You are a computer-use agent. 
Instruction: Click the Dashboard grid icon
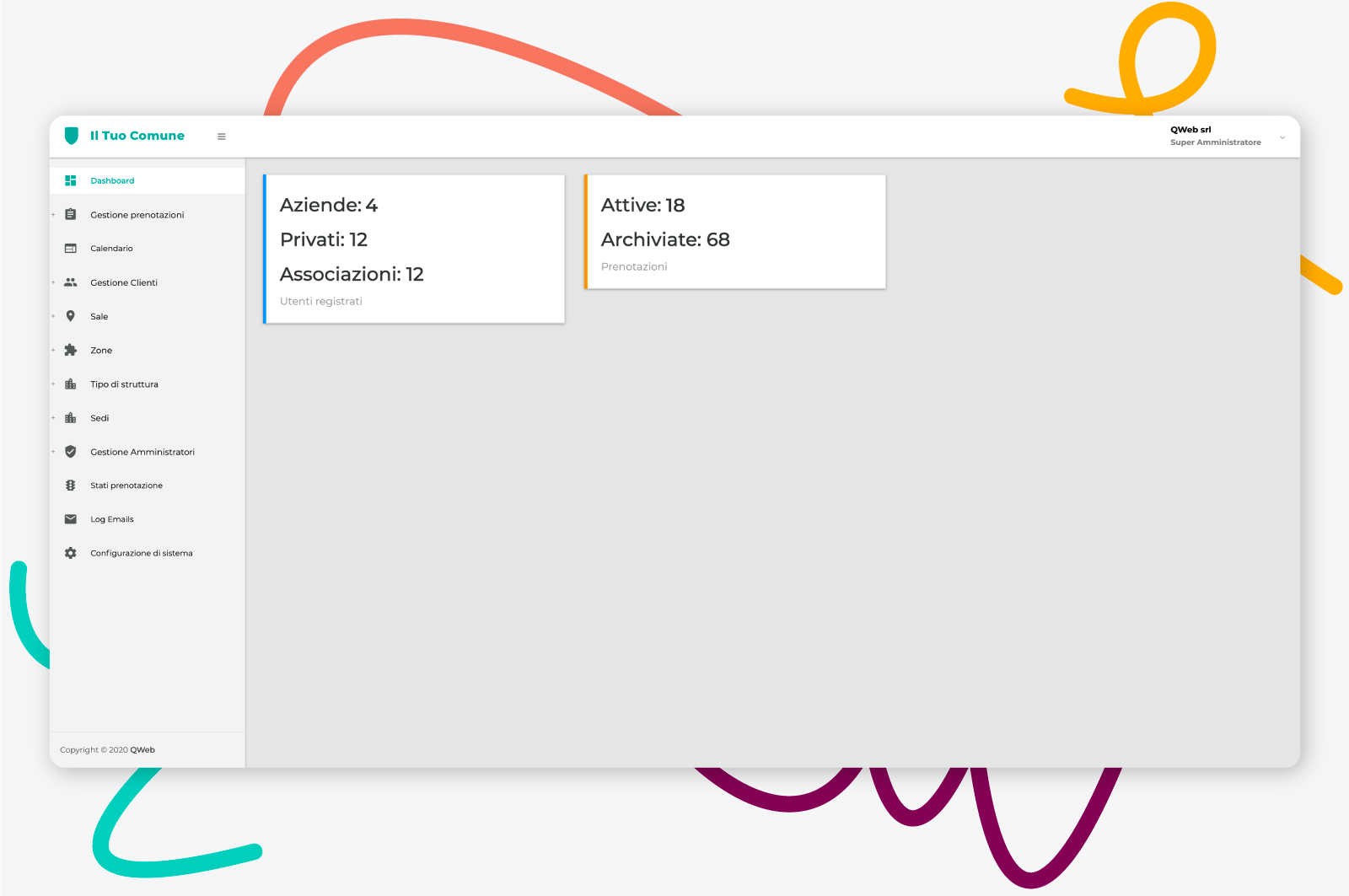pyautogui.click(x=71, y=180)
